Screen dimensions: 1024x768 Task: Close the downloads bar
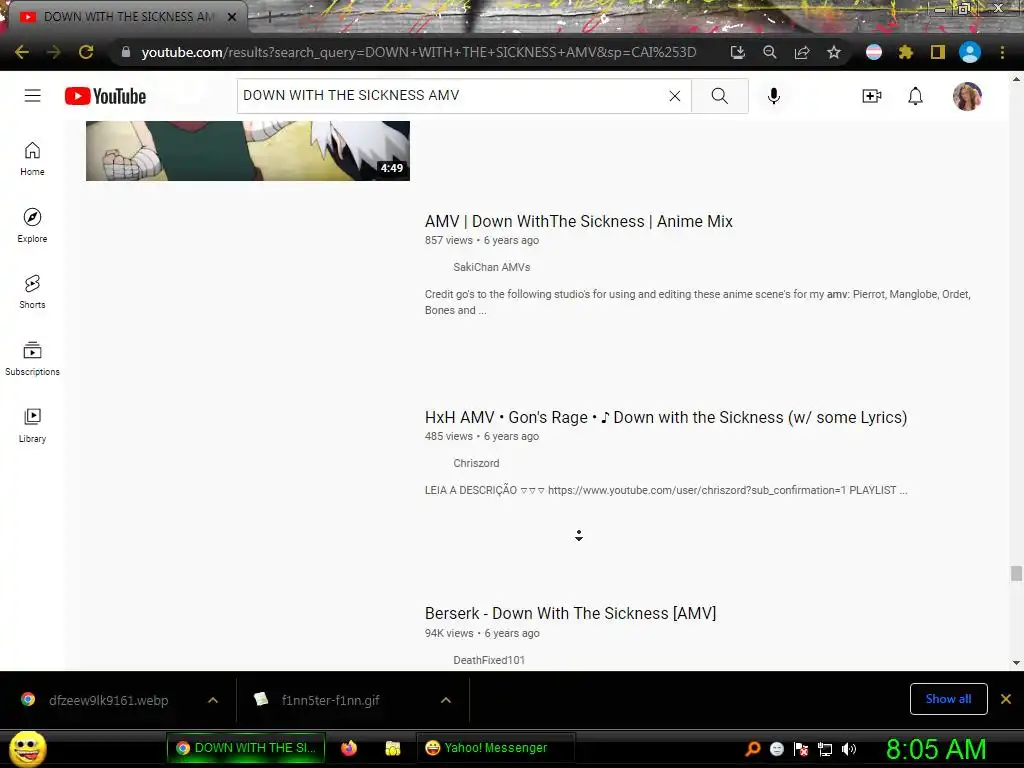(x=1006, y=699)
